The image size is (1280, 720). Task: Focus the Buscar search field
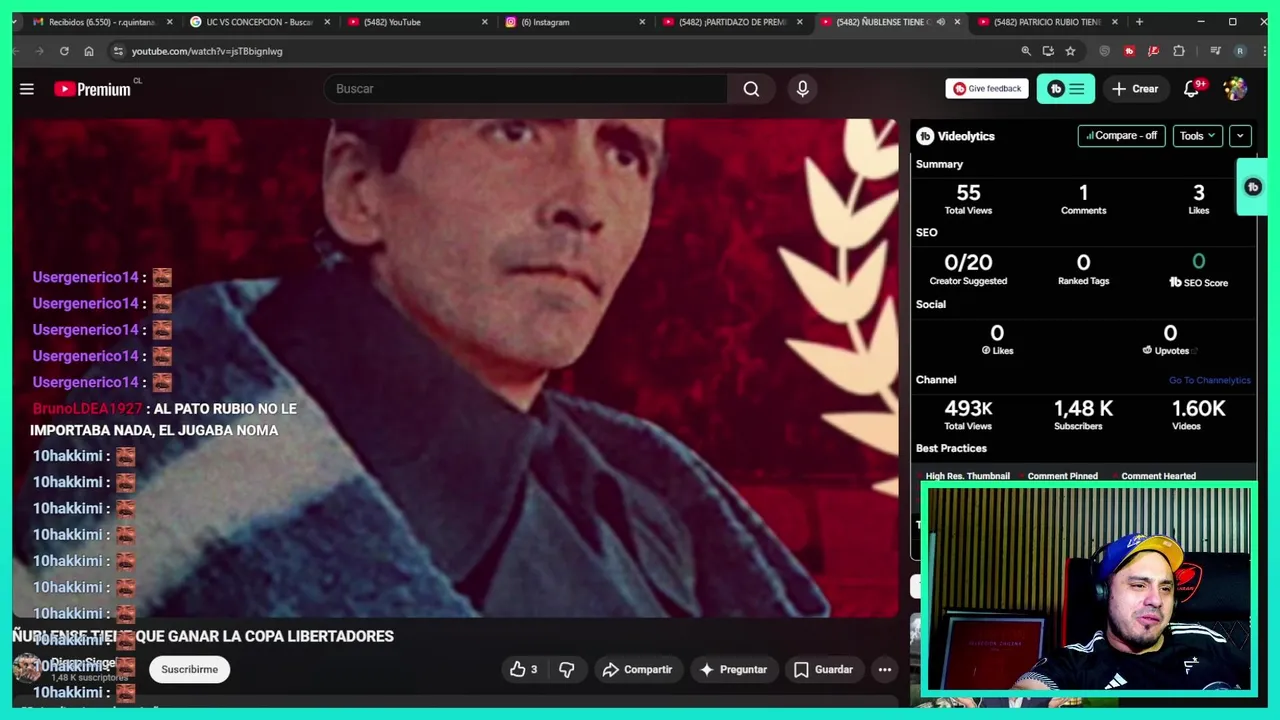point(526,89)
